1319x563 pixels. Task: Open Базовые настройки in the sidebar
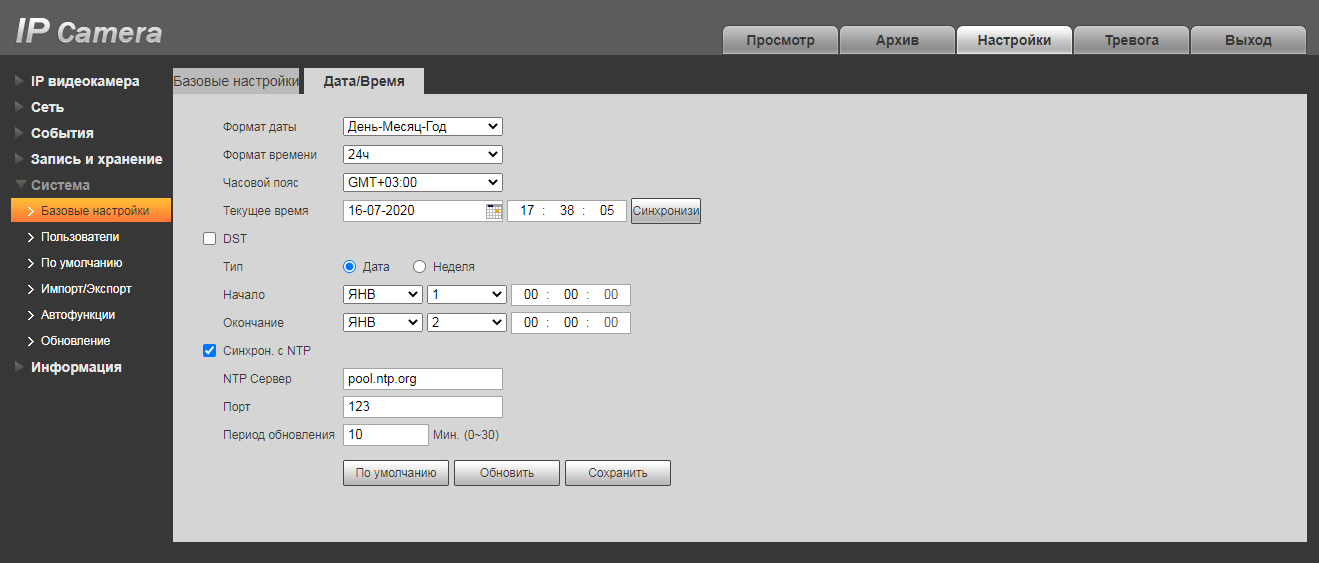tap(91, 211)
